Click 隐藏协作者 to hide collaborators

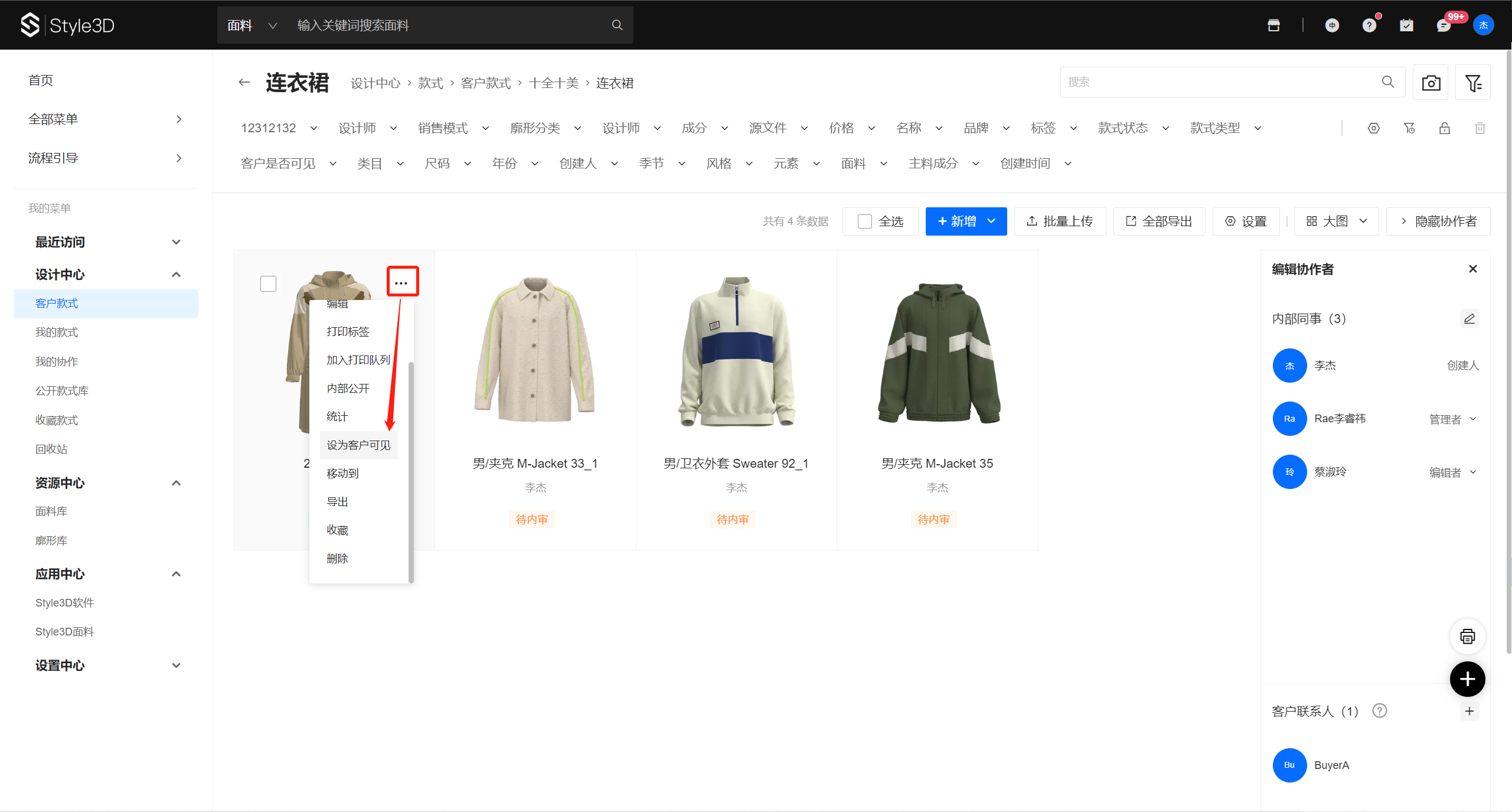coord(1438,221)
